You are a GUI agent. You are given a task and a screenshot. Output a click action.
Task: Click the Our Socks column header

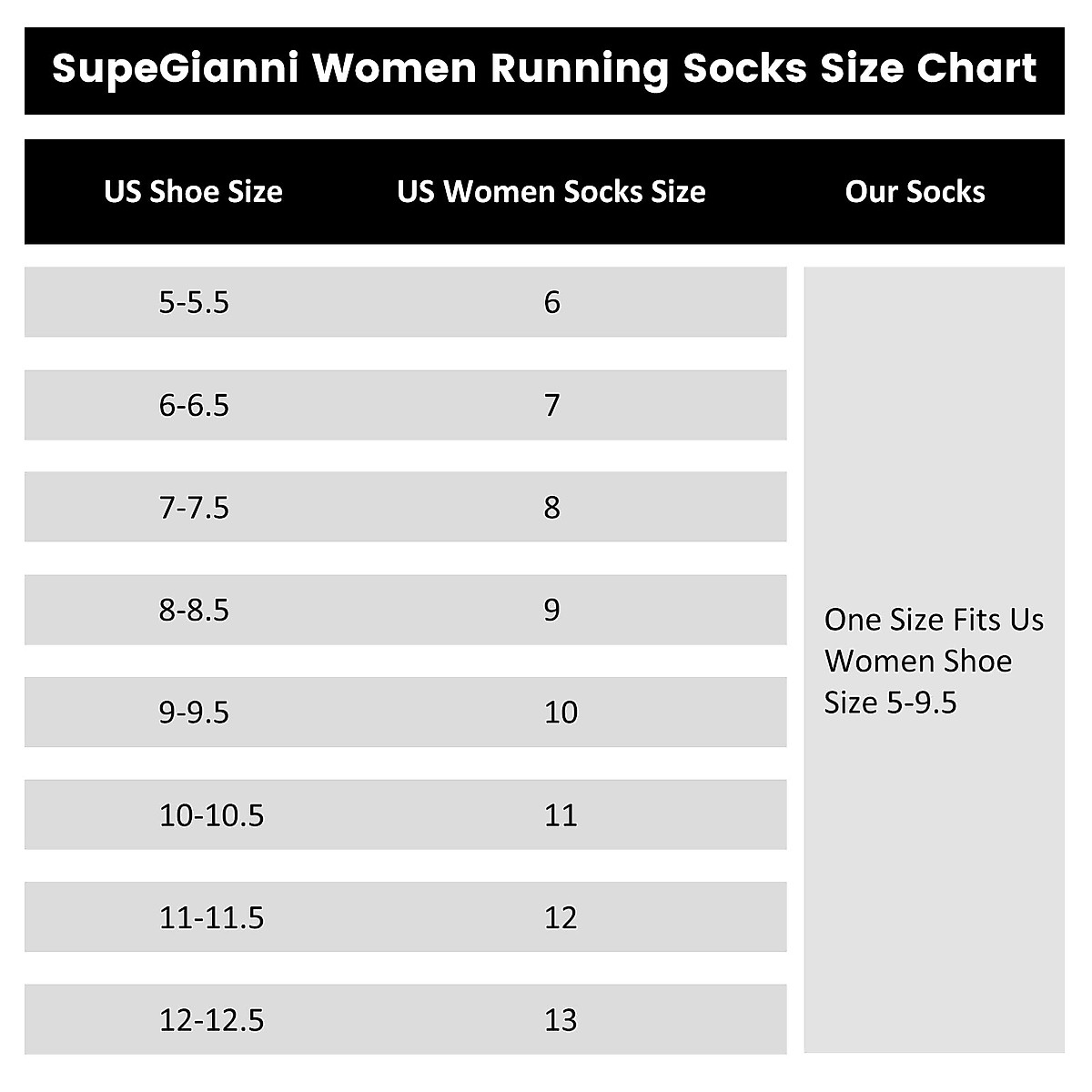915,192
